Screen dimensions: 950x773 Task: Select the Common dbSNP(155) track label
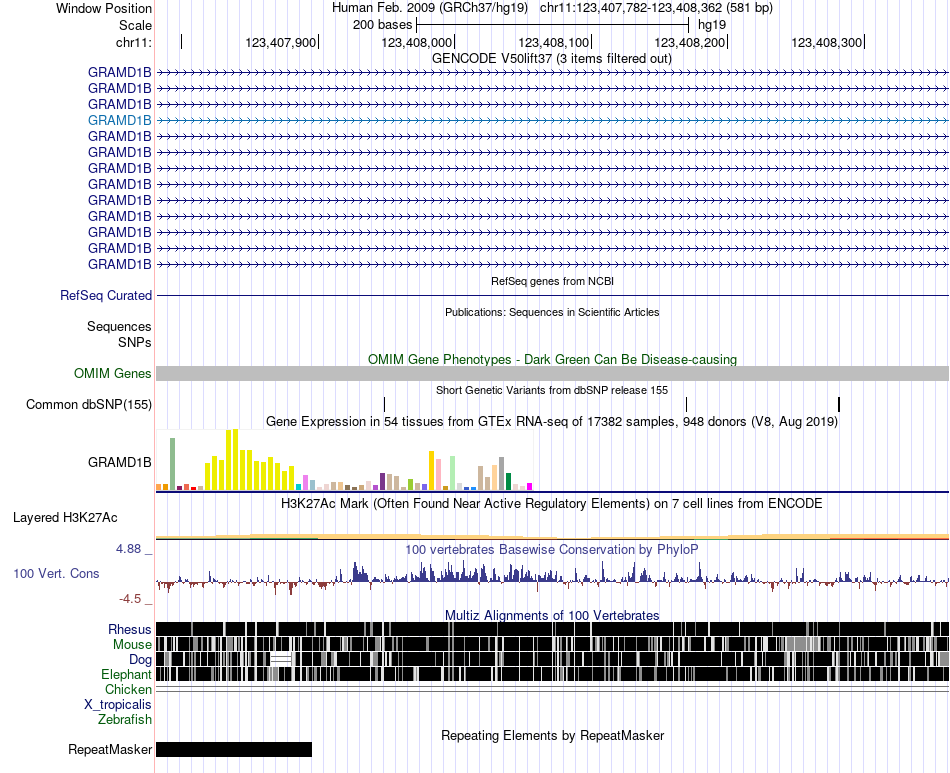(88, 405)
